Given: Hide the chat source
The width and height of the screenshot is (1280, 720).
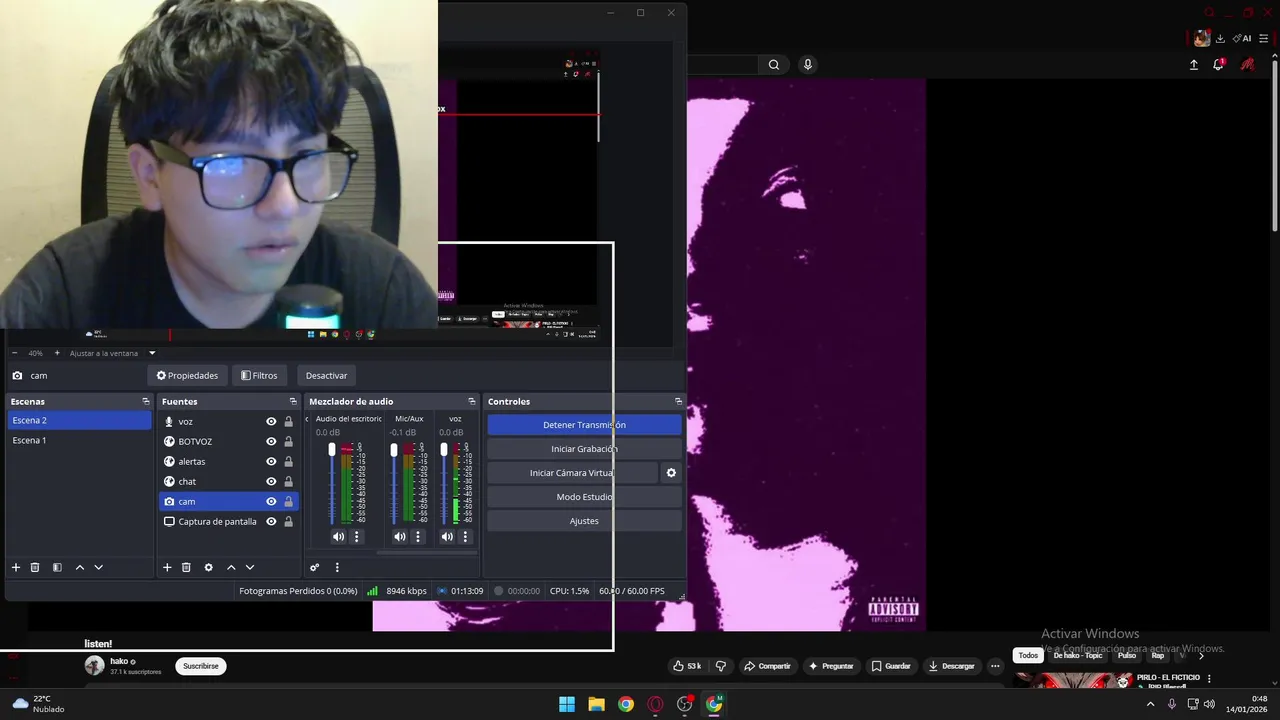Looking at the screenshot, I should 271,482.
